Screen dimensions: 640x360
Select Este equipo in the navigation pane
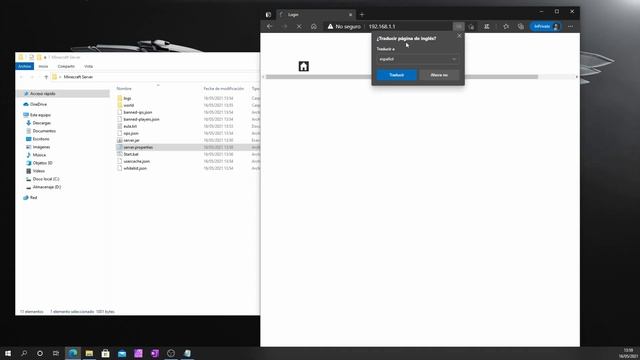(40, 115)
